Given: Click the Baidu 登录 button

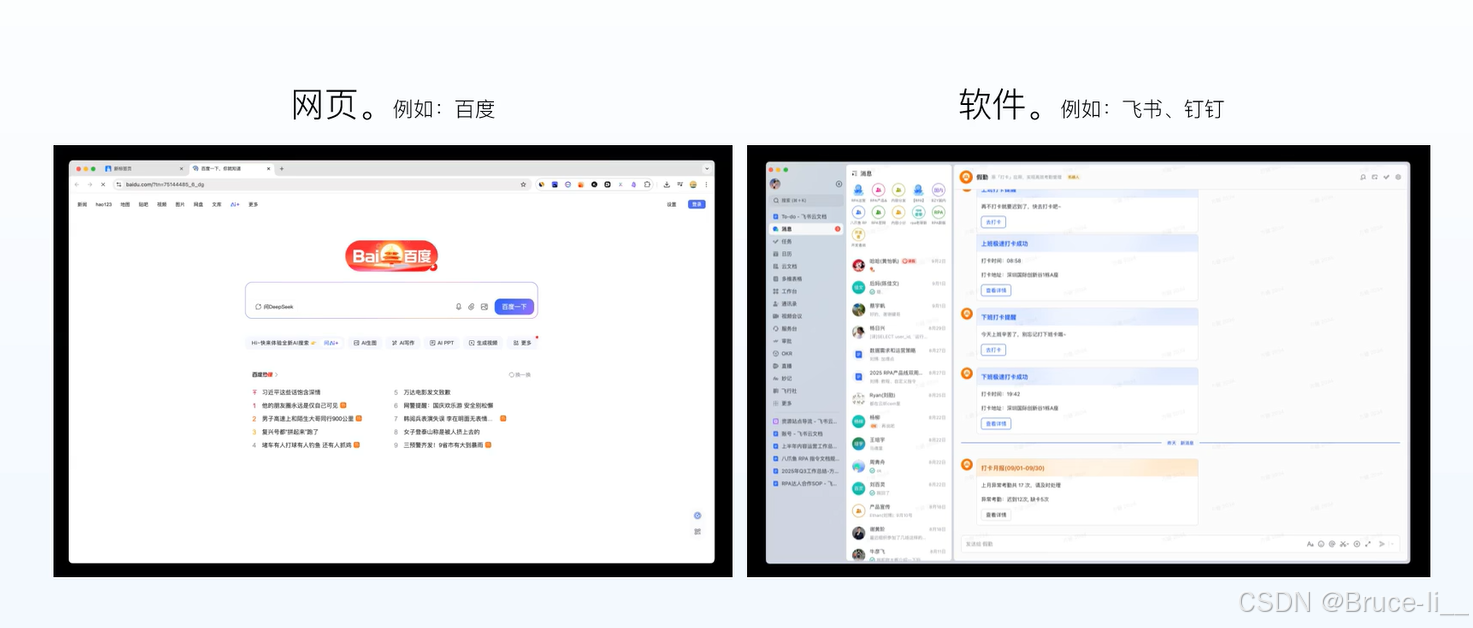Looking at the screenshot, I should pos(697,205).
